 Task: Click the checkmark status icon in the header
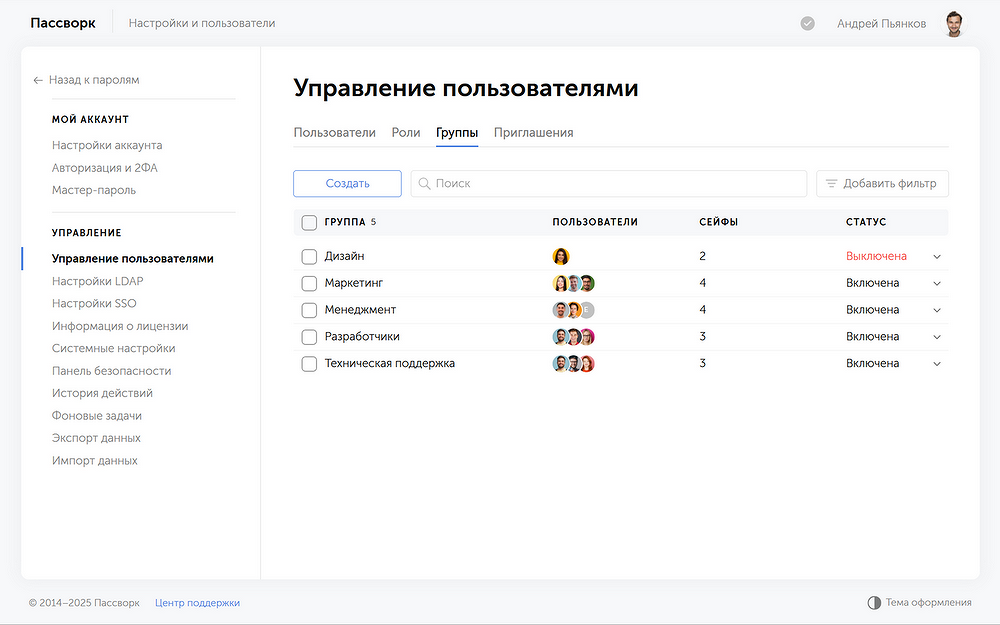(x=807, y=24)
